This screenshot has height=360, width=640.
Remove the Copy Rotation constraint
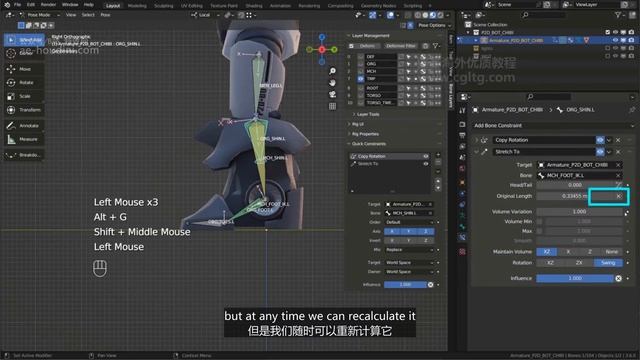point(618,140)
